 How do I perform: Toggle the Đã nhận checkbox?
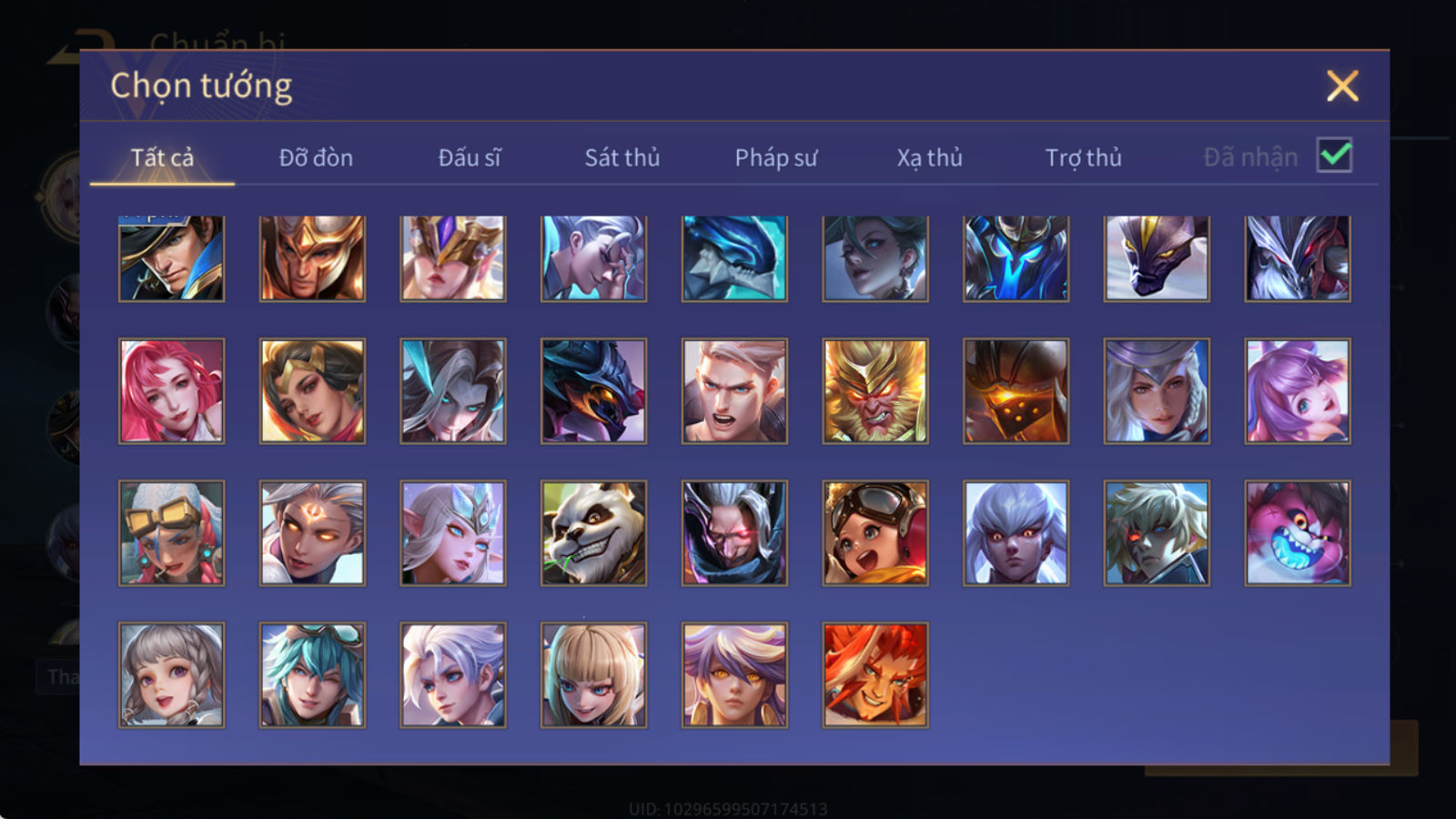[1334, 156]
